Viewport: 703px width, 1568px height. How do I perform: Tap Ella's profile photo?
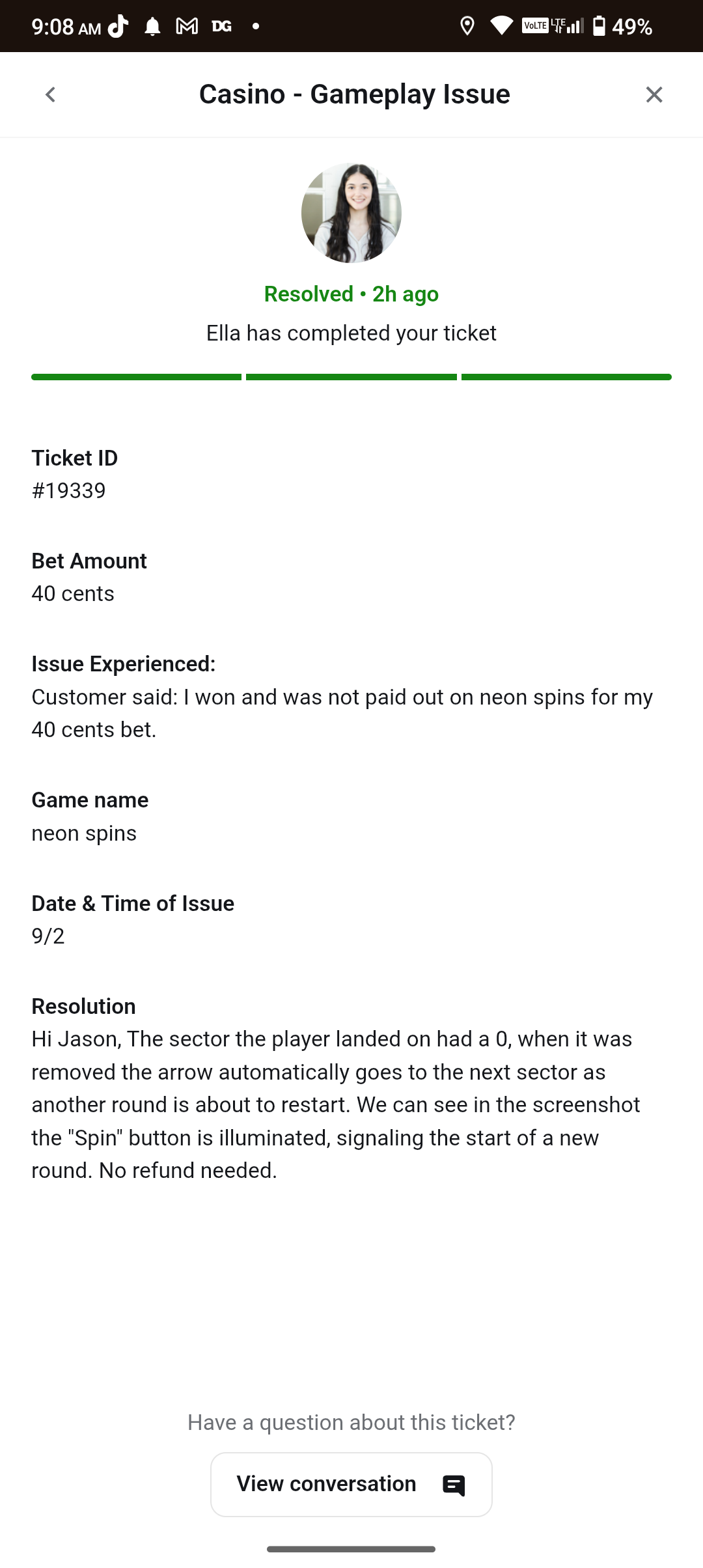click(351, 213)
